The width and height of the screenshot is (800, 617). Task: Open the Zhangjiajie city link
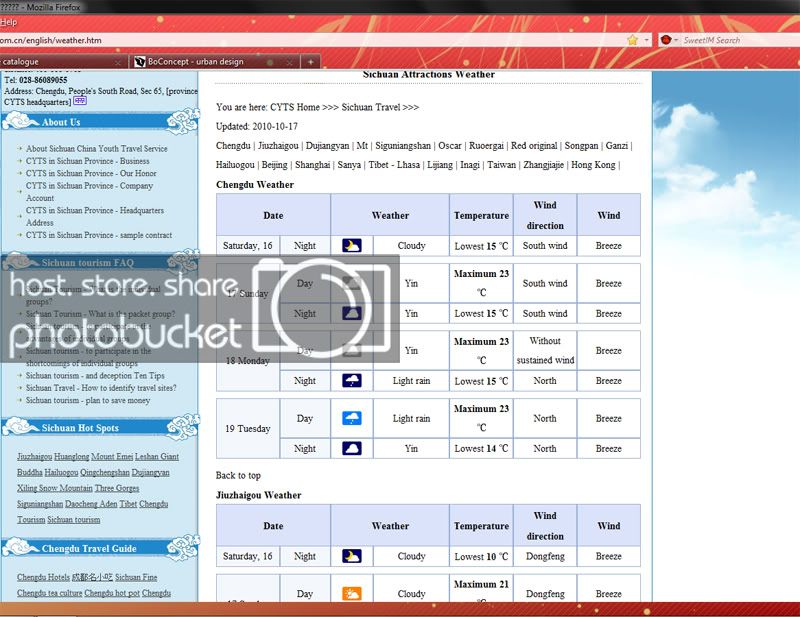click(543, 165)
